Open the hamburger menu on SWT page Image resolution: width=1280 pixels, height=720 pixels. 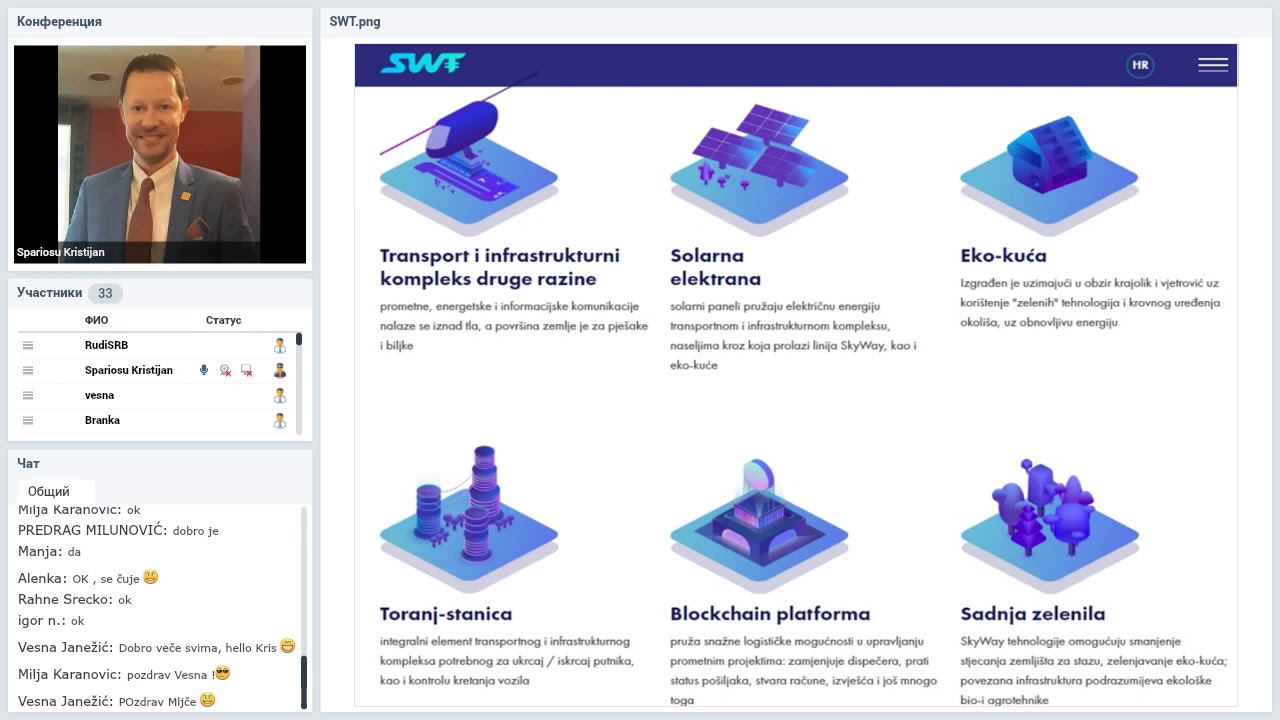pyautogui.click(x=1213, y=65)
